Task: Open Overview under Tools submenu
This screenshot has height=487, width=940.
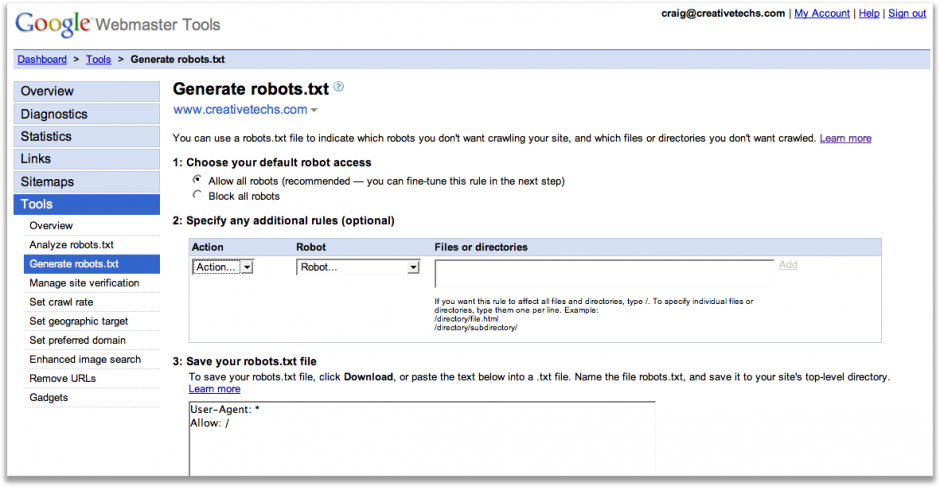Action: click(51, 226)
